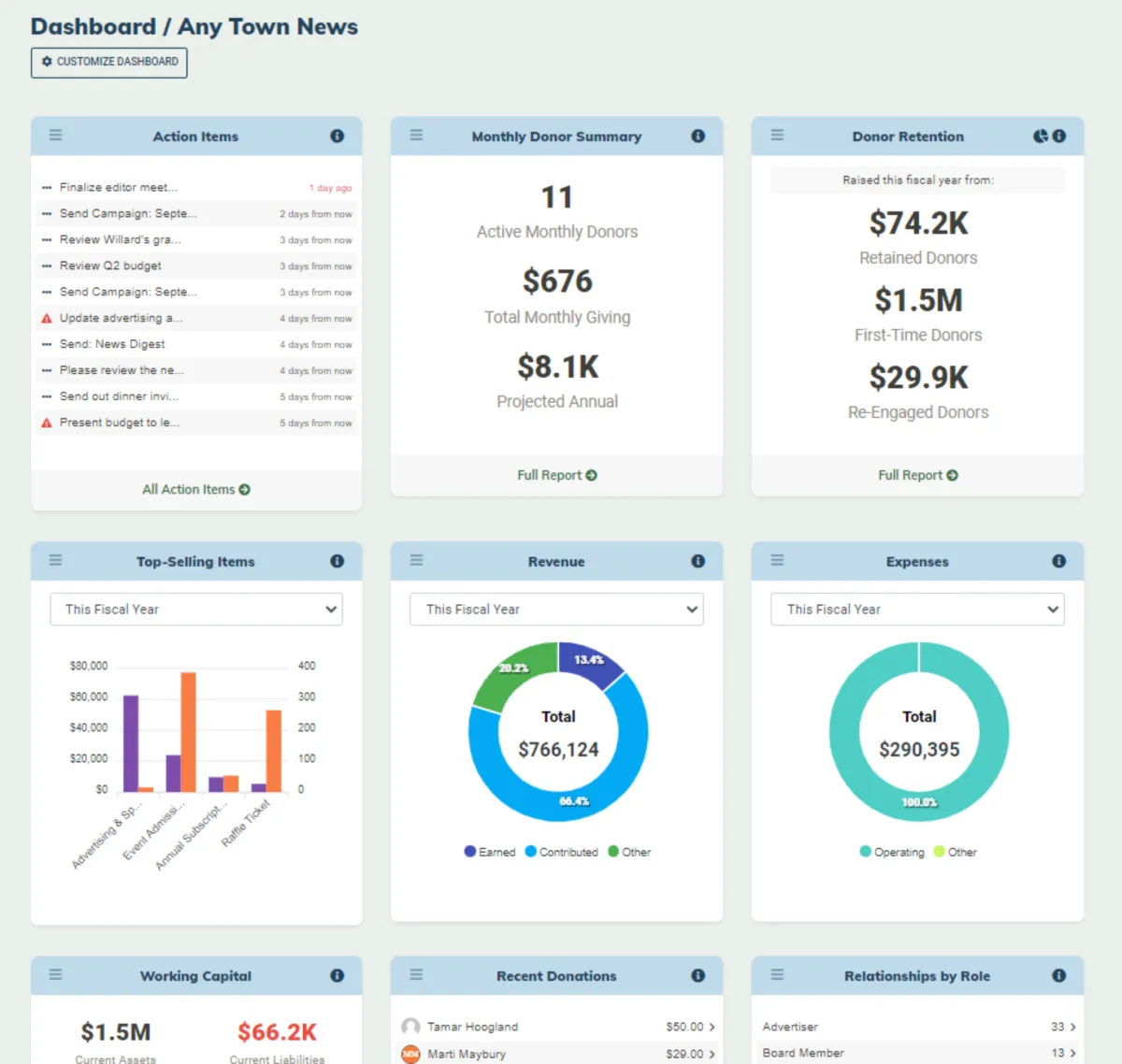Toggle the Contributed legend item in Revenue
Viewport: 1122px width, 1064px height.
point(562,852)
